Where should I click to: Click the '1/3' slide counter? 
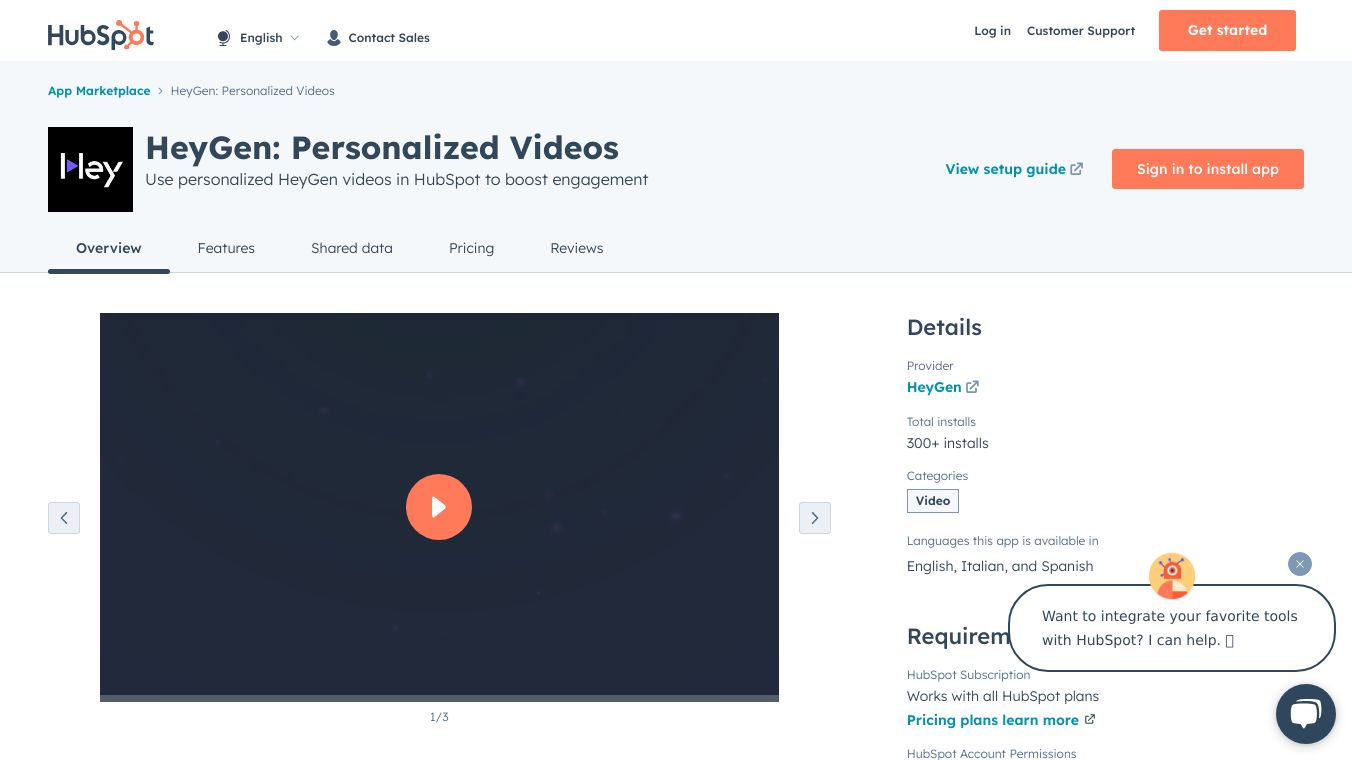(439, 717)
